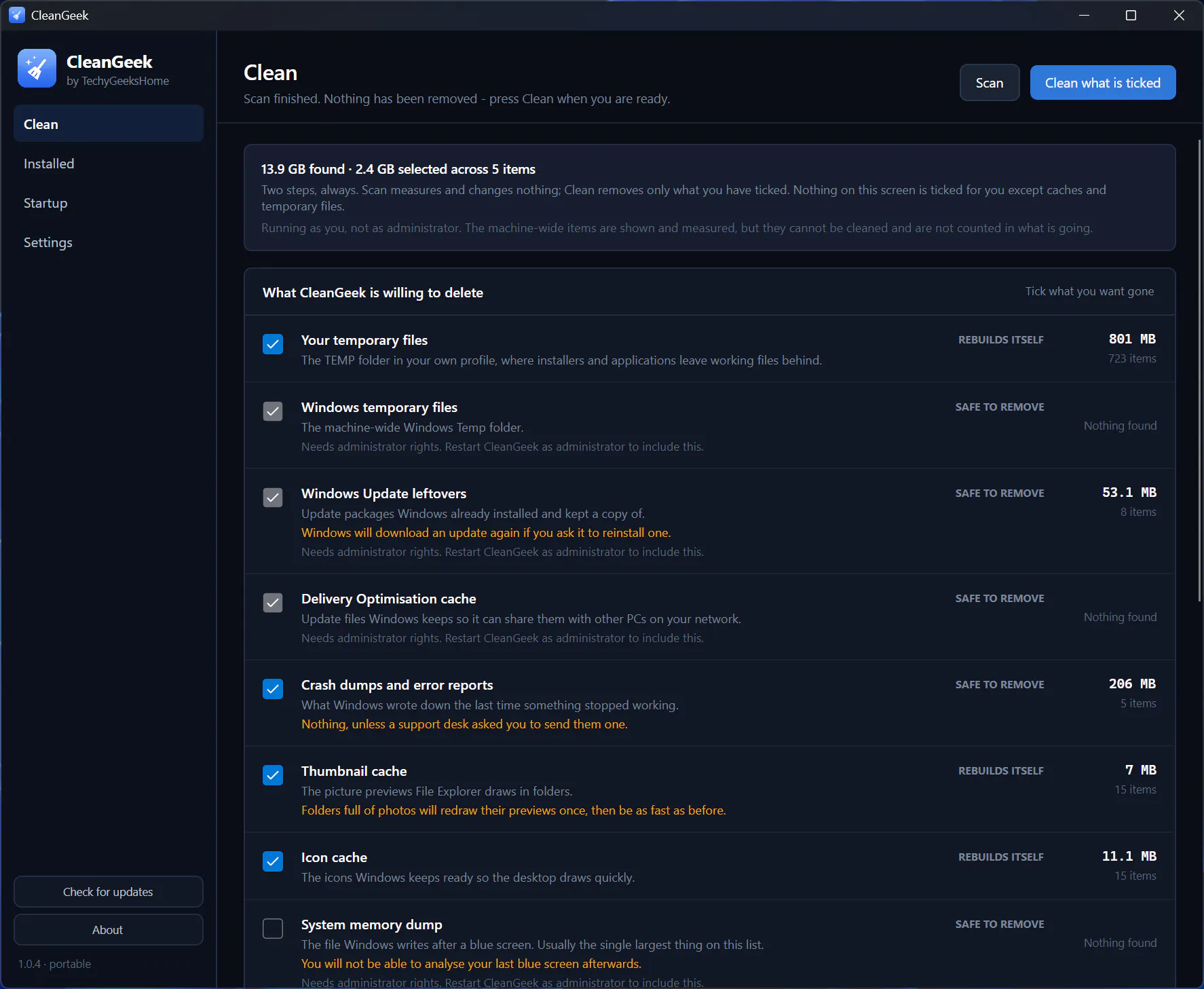Click the vertical scrollbar thumb
Viewport: 1204px width, 989px height.
1199,370
